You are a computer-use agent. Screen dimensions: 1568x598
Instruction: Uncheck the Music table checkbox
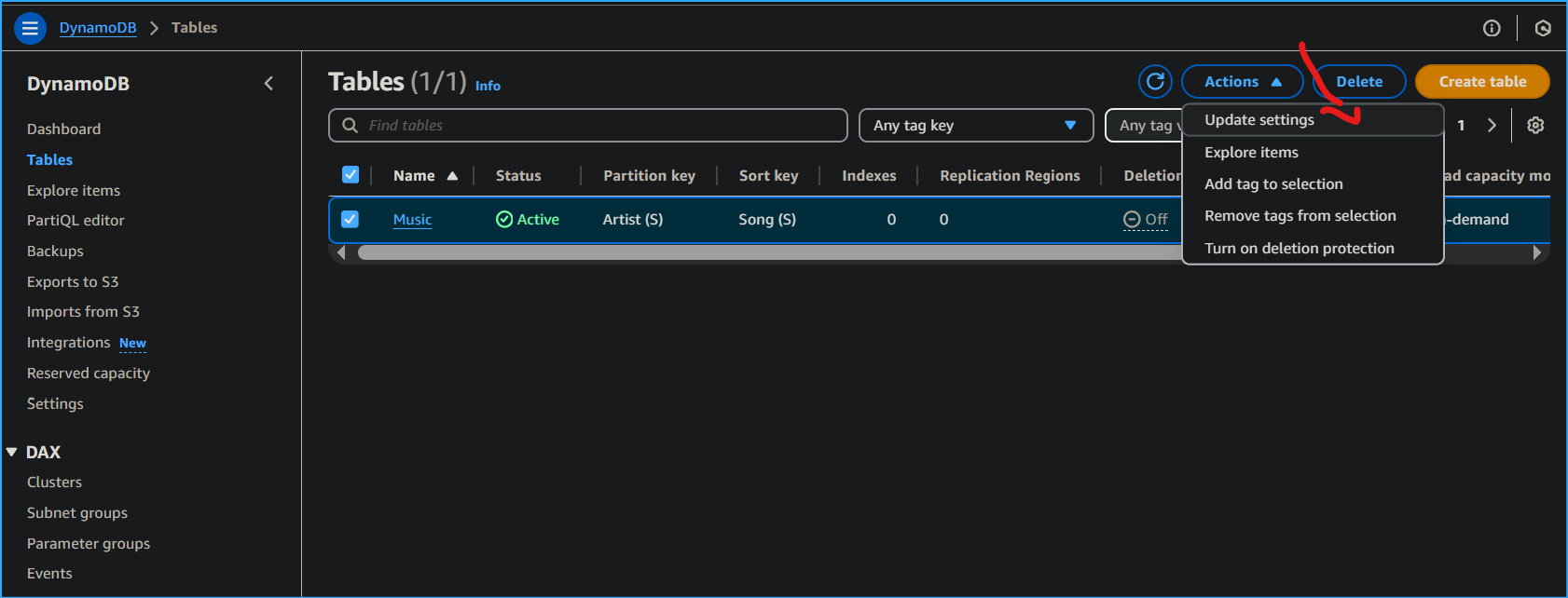click(x=351, y=219)
